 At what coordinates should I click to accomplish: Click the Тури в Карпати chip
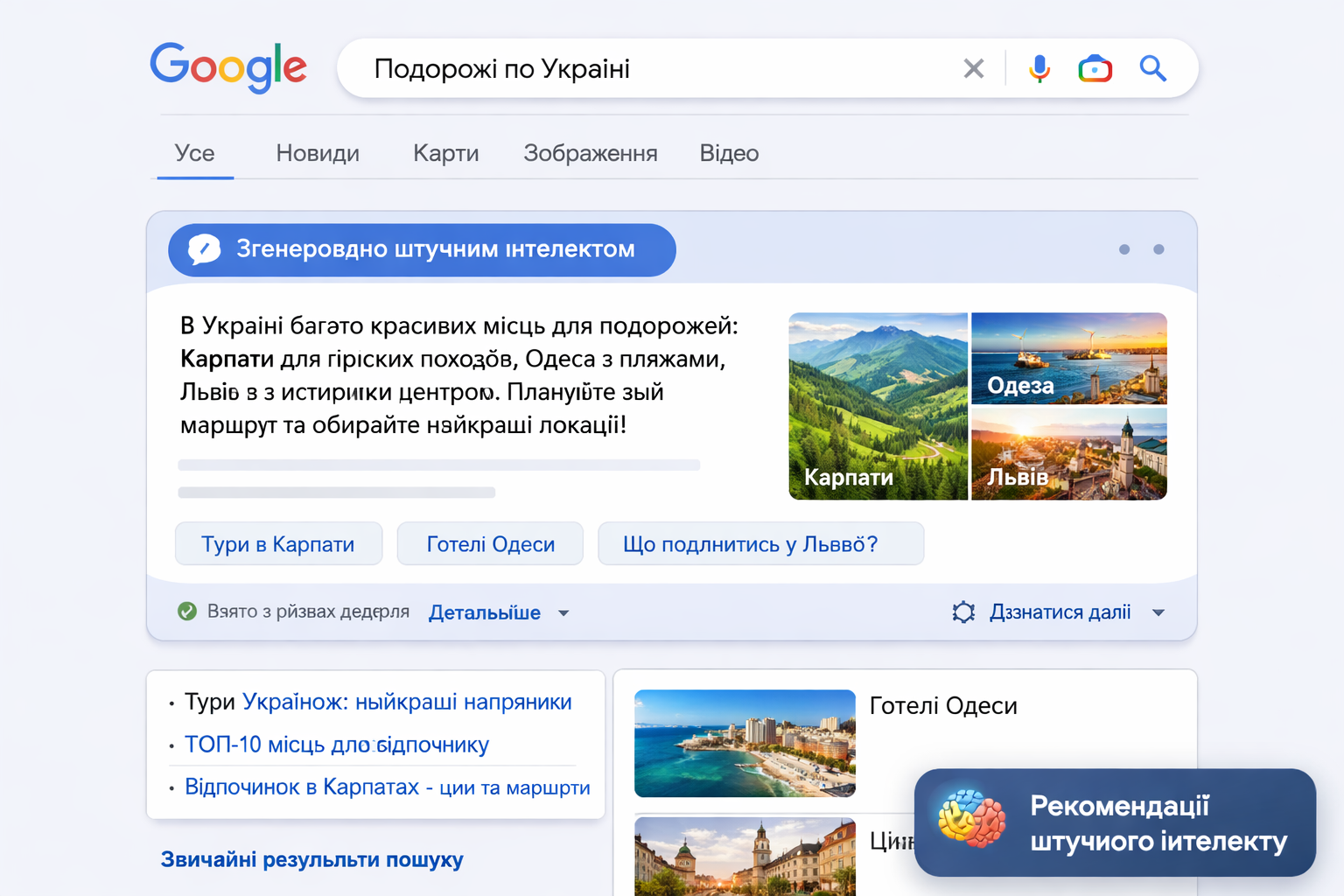tap(278, 544)
